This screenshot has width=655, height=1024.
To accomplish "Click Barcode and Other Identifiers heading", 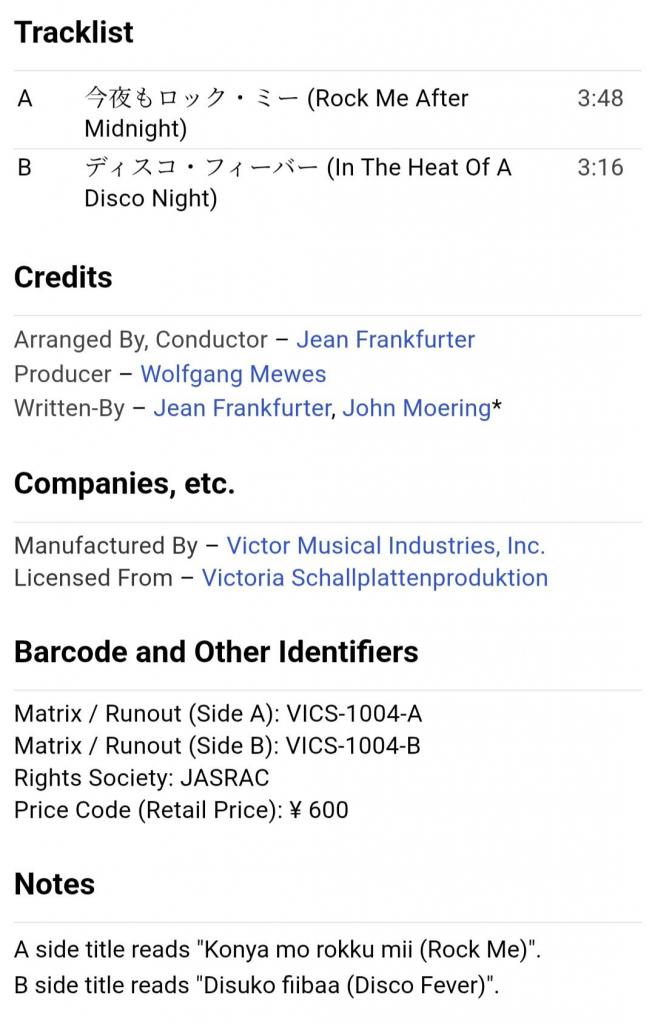I will [216, 652].
